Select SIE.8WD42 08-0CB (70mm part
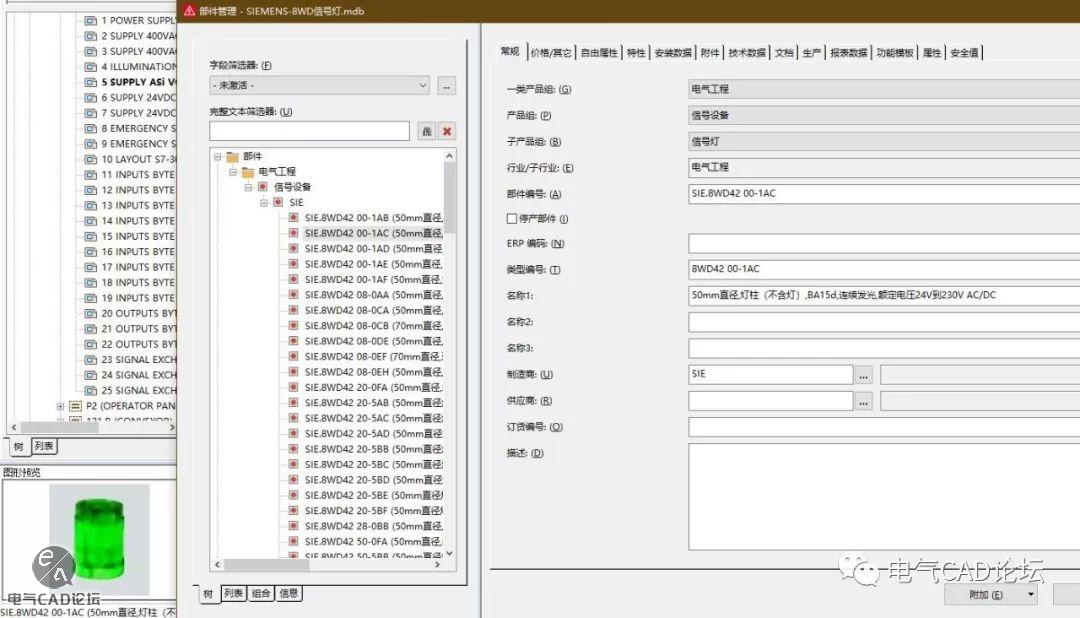 374,325
